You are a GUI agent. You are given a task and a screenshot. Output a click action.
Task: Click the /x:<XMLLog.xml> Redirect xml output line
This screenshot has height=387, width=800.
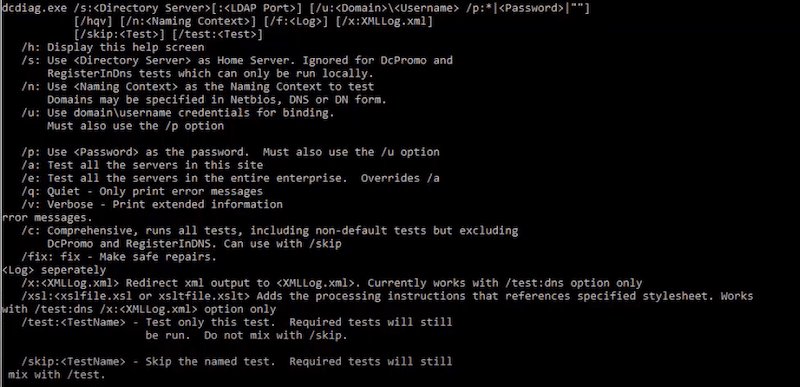click(332, 283)
